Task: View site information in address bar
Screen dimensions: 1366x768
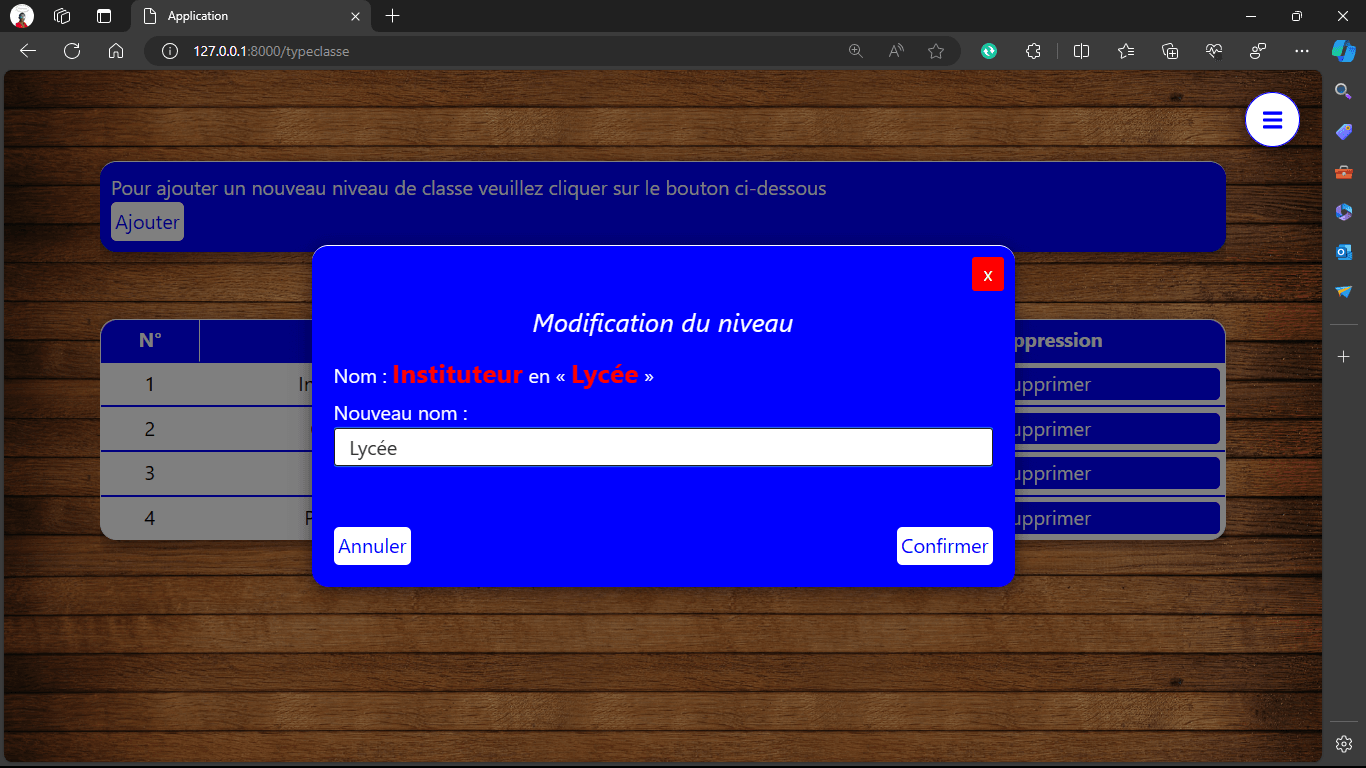Action: [170, 51]
